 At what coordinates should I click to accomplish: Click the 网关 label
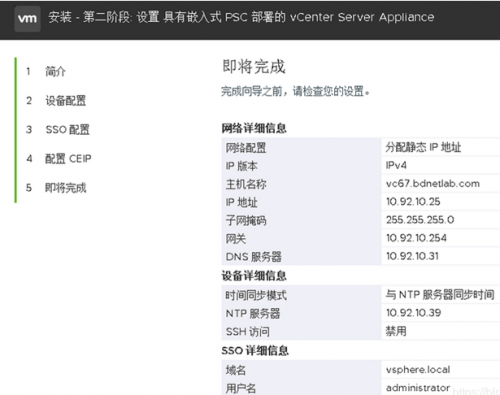coord(236,239)
